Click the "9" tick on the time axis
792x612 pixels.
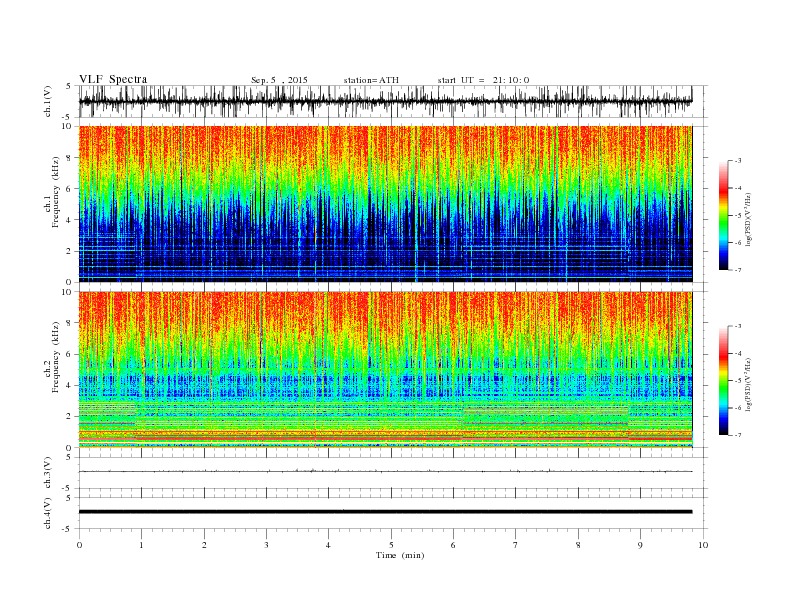pyautogui.click(x=640, y=545)
